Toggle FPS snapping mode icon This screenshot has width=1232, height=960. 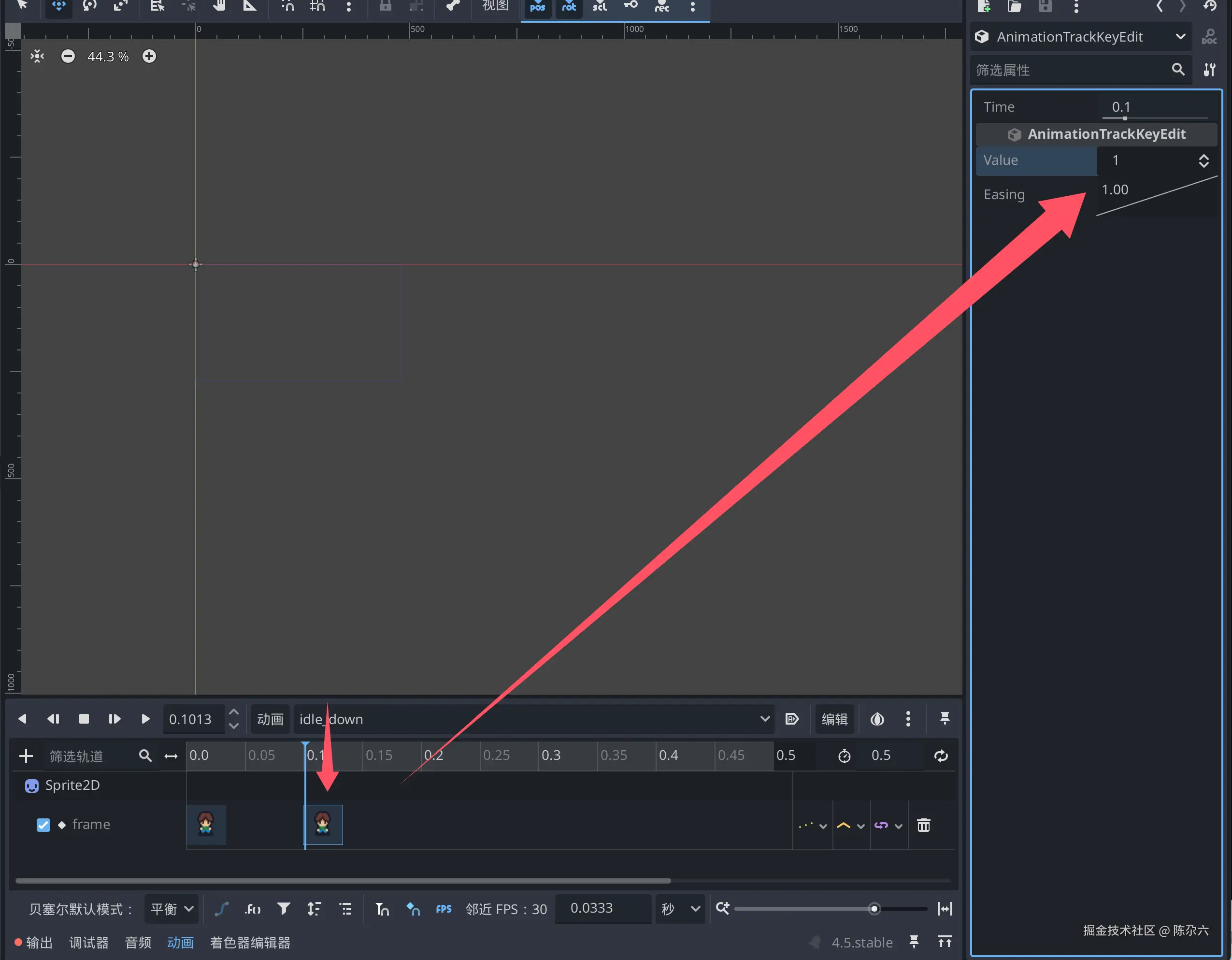click(444, 909)
